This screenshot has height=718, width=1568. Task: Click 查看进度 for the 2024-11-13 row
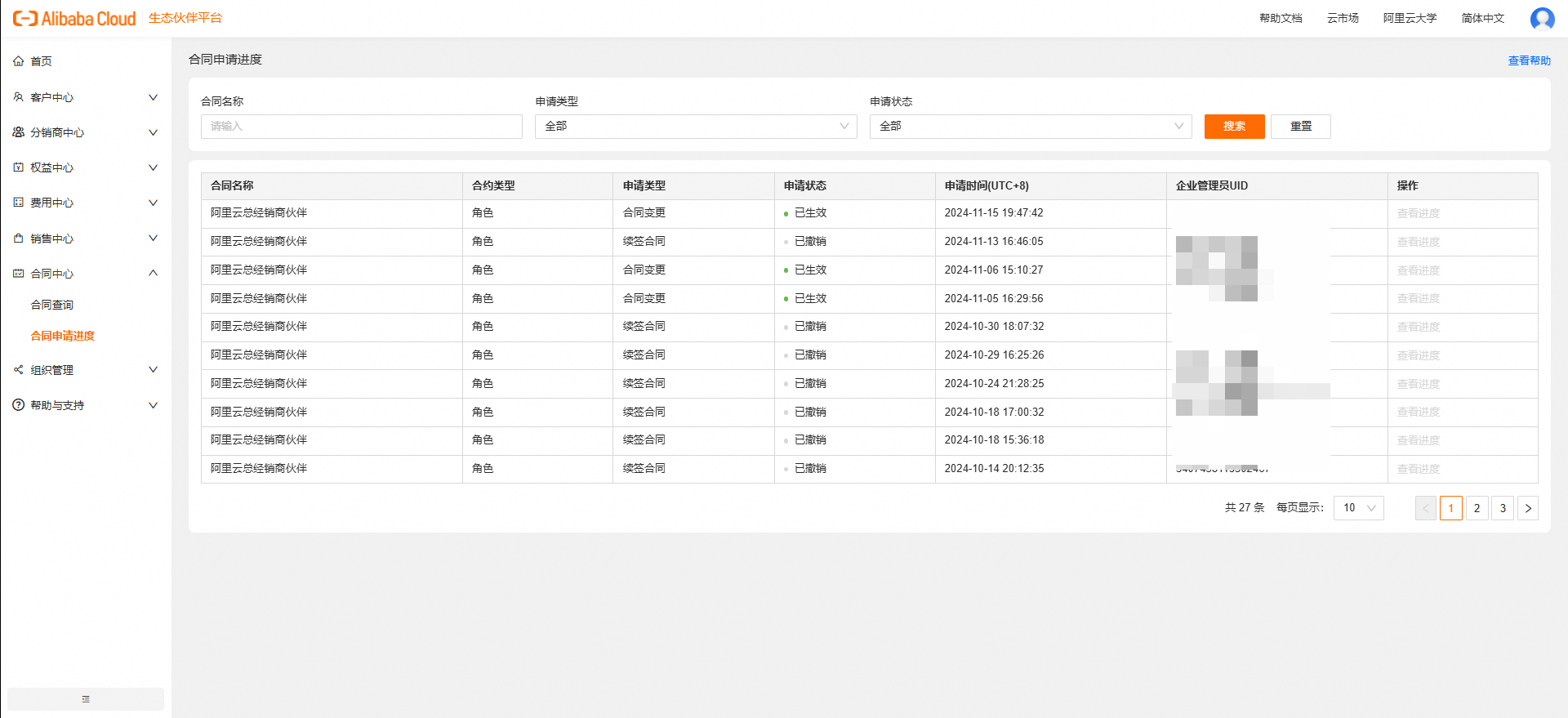pyautogui.click(x=1418, y=242)
